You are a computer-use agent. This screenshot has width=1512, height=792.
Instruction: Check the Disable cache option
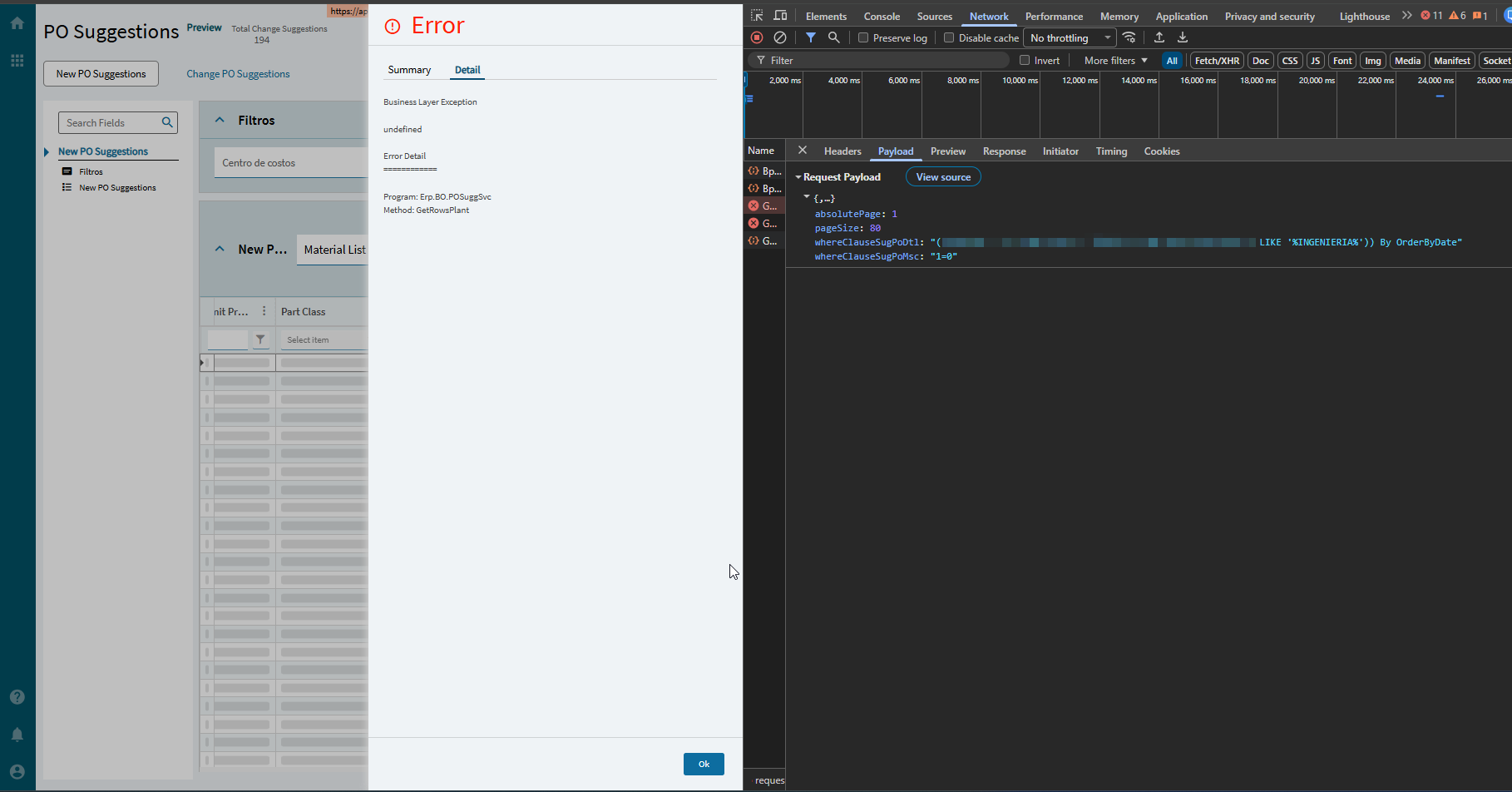[x=949, y=37]
